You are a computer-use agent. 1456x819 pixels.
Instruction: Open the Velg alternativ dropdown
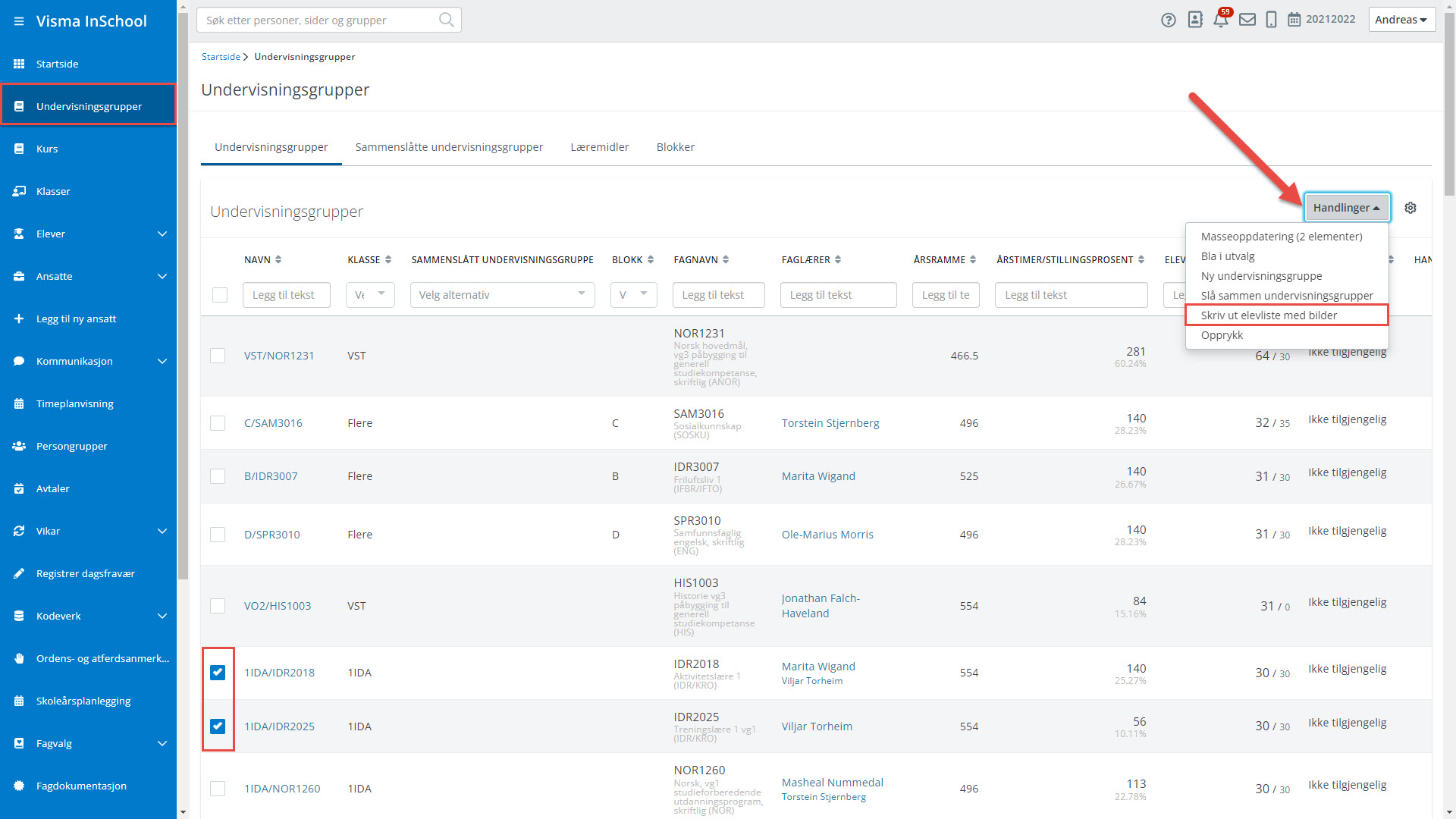(502, 295)
